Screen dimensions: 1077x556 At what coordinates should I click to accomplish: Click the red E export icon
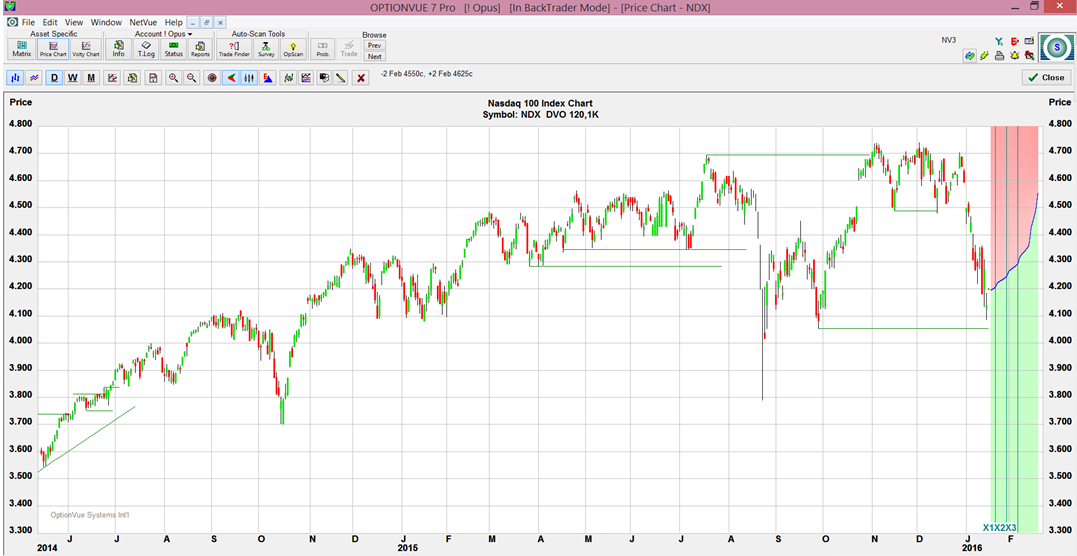point(1014,41)
